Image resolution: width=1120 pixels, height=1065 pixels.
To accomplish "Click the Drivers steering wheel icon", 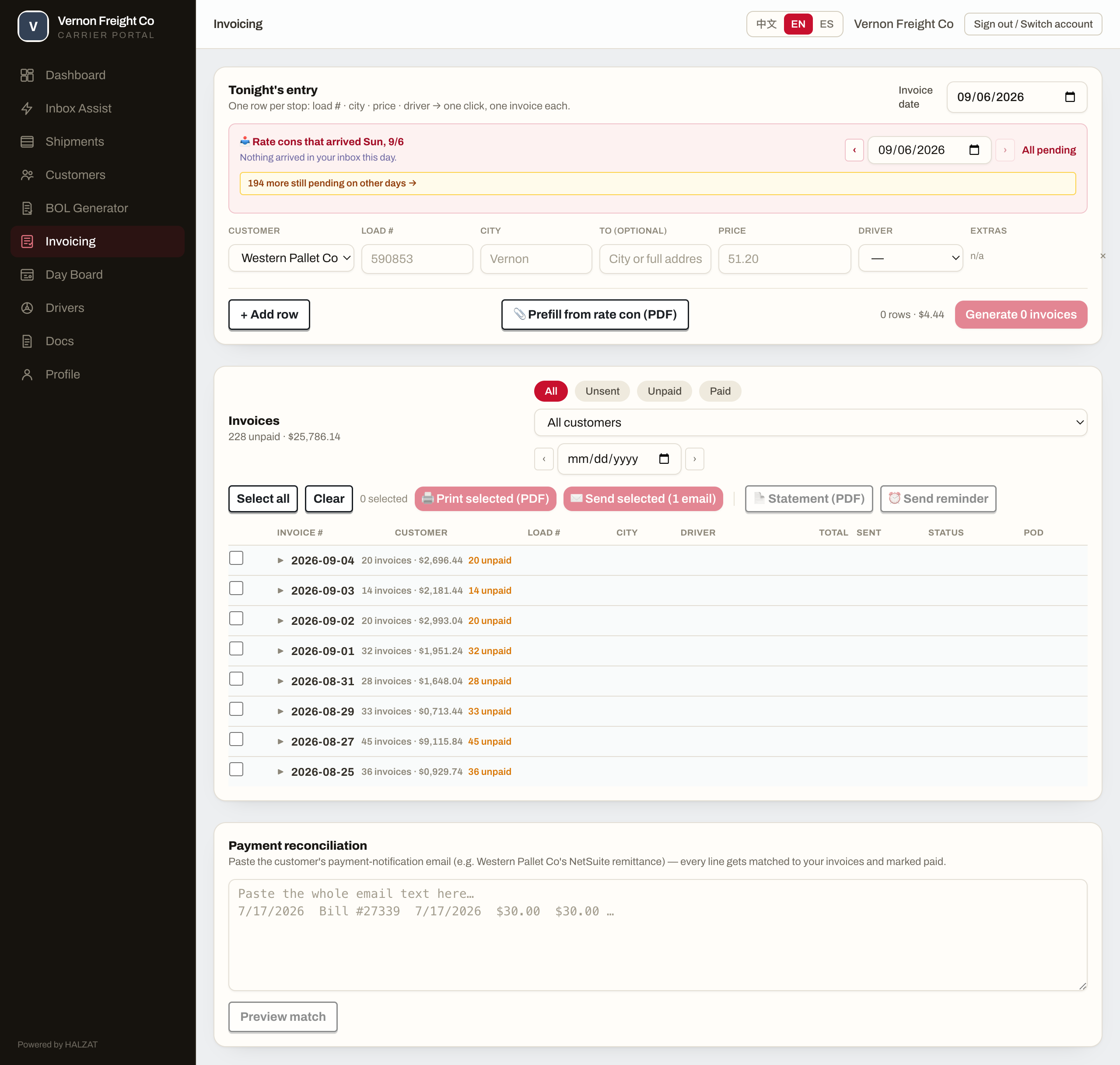I will point(27,308).
